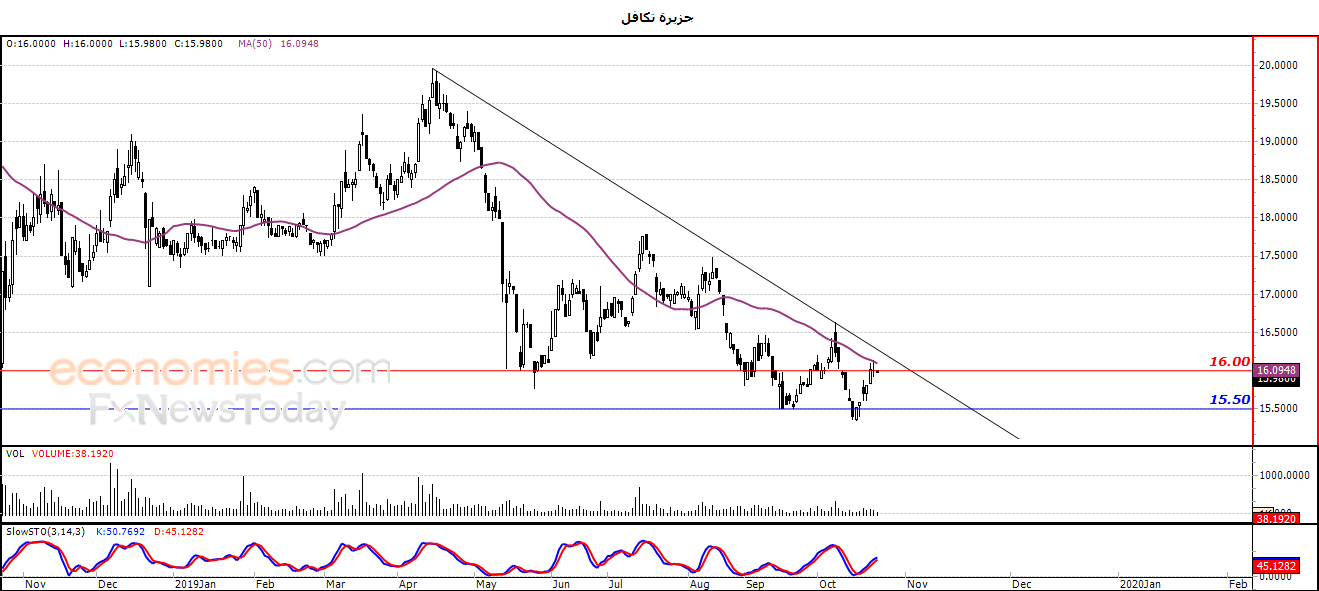The width and height of the screenshot is (1319, 591).
Task: Click the Aug date label
Action: point(700,582)
